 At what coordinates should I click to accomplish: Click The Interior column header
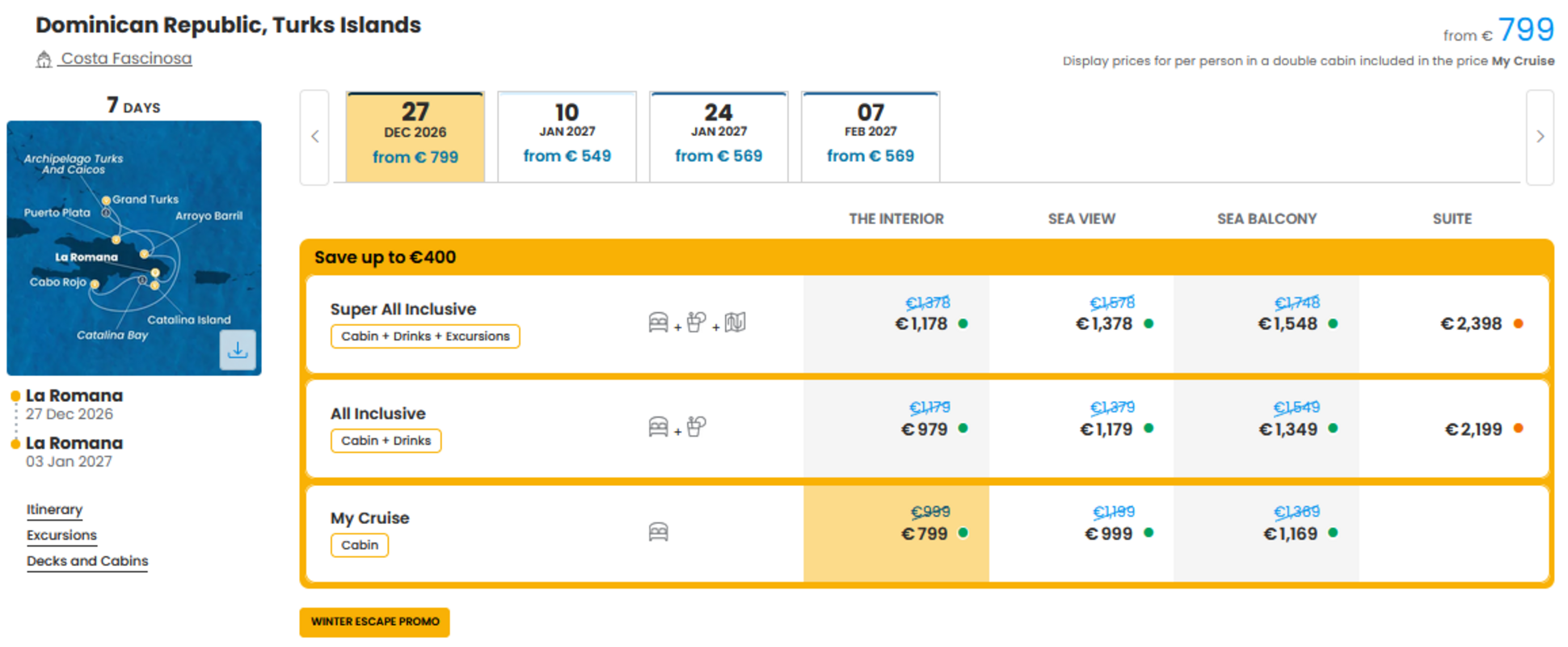896,218
